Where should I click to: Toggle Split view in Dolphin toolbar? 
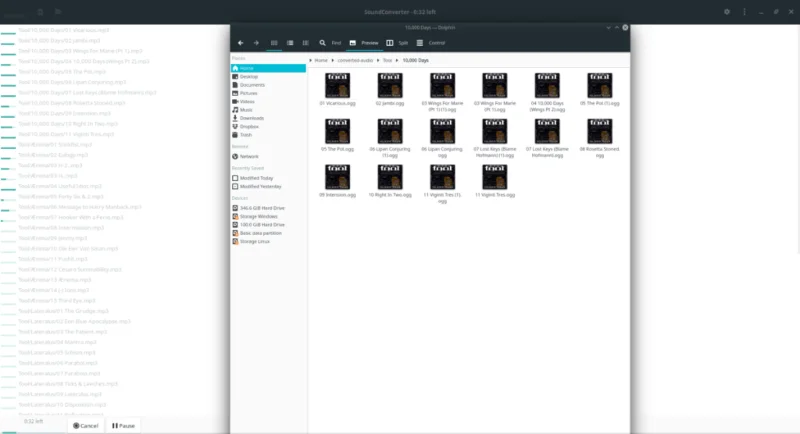[397, 43]
